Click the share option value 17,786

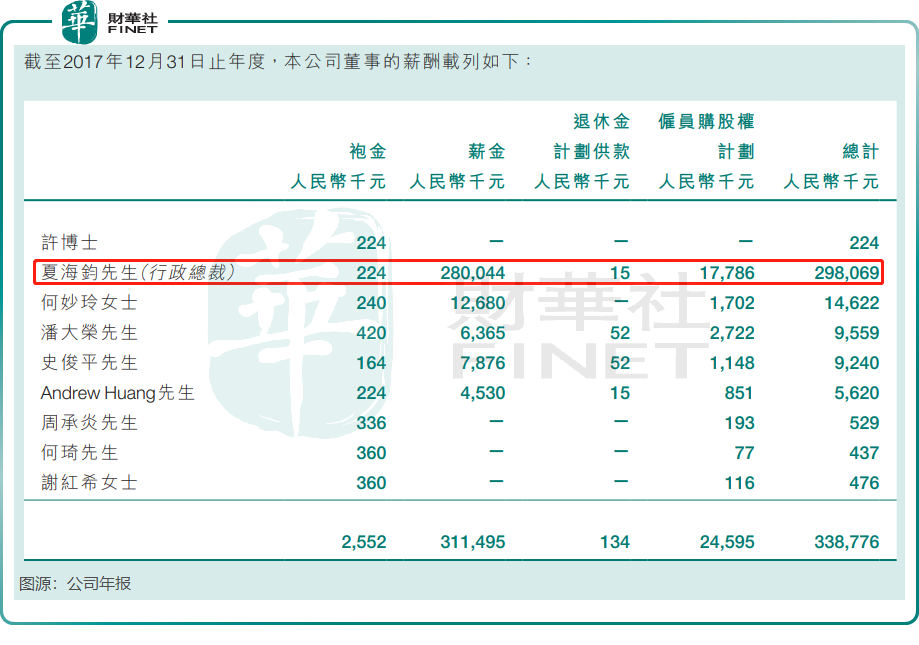[727, 273]
